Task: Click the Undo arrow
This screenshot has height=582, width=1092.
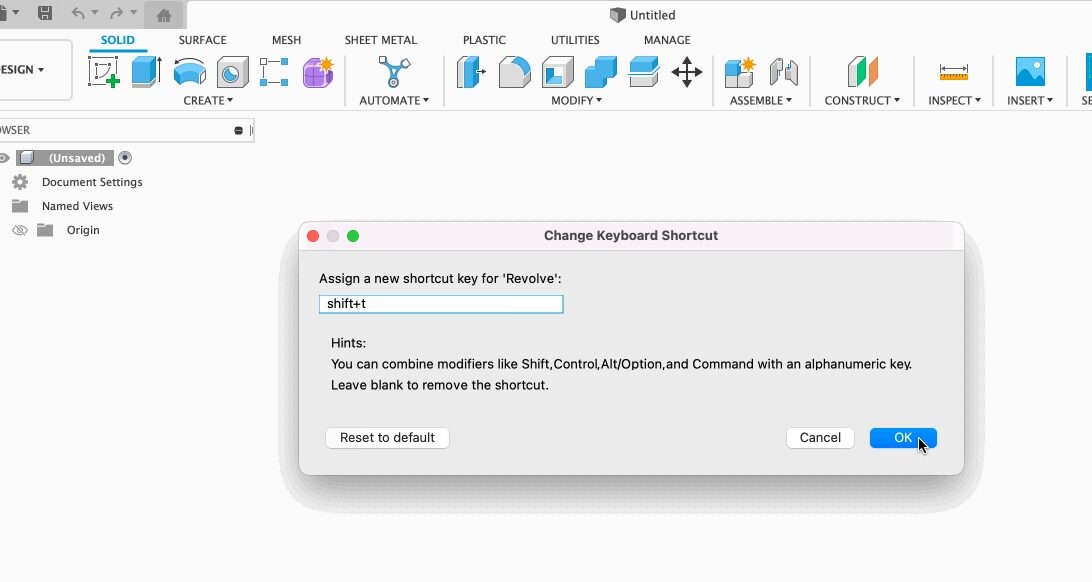Action: point(78,13)
